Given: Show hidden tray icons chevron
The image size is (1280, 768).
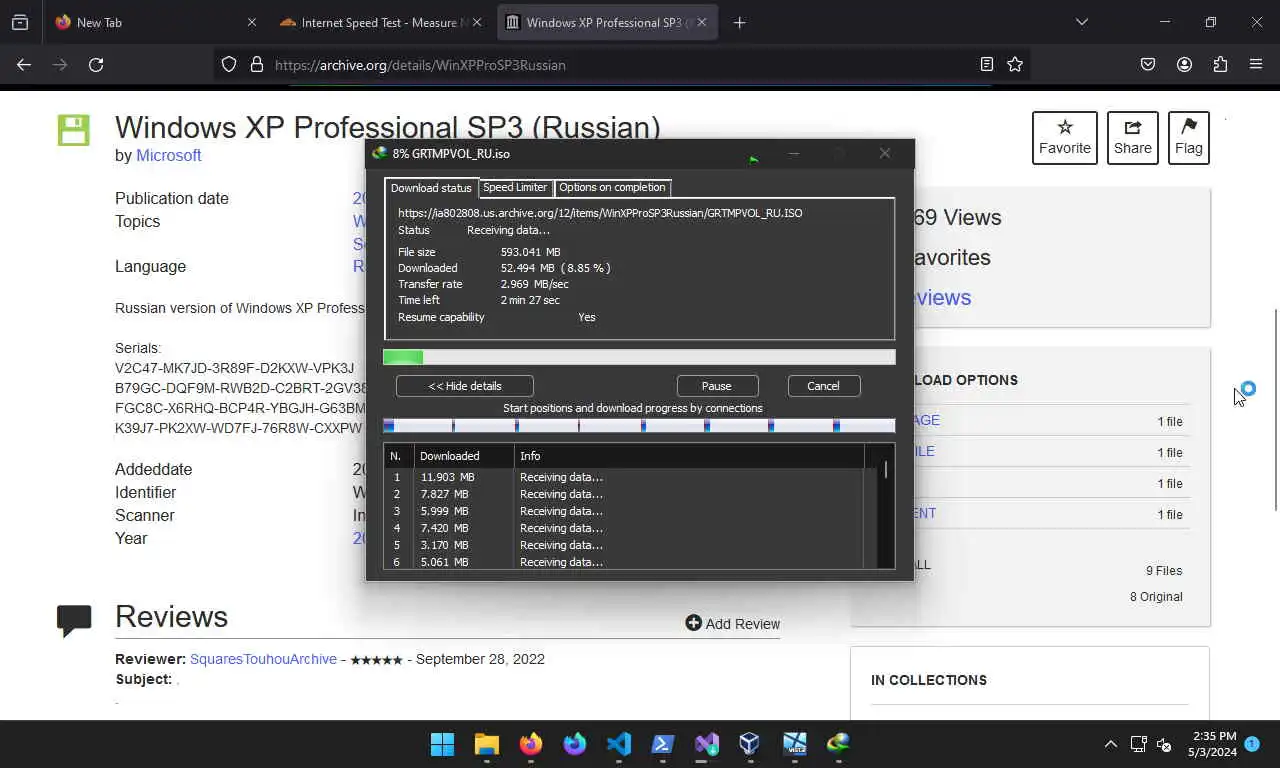Looking at the screenshot, I should click(1110, 744).
